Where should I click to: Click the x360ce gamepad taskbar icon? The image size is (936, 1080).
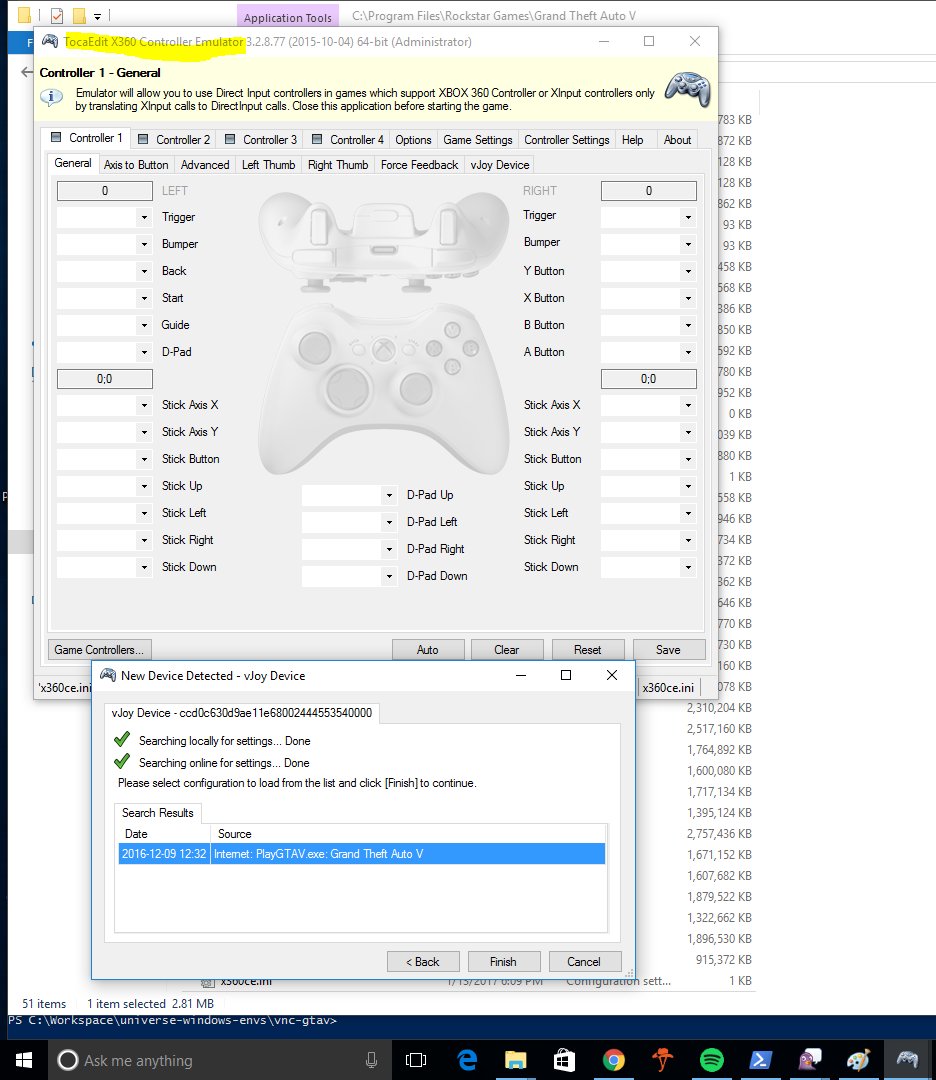point(907,1060)
